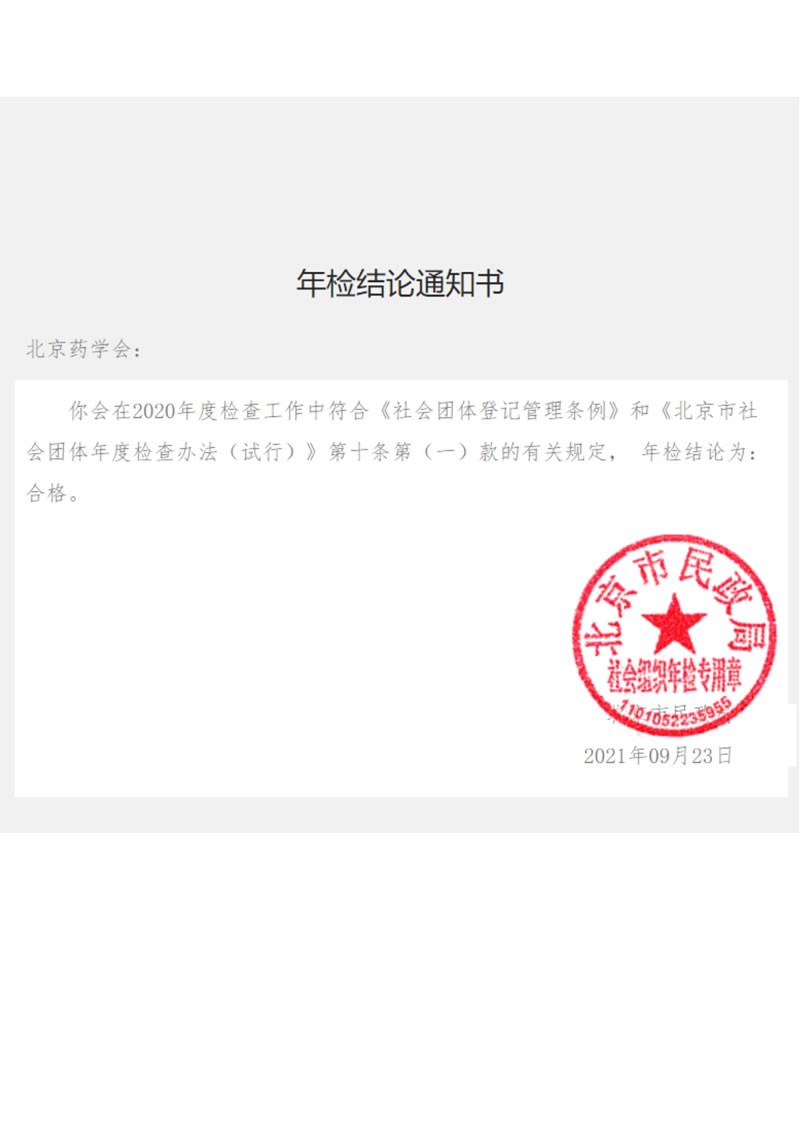Click the 民 character in the seal arc
800x1131 pixels.
[x=693, y=569]
